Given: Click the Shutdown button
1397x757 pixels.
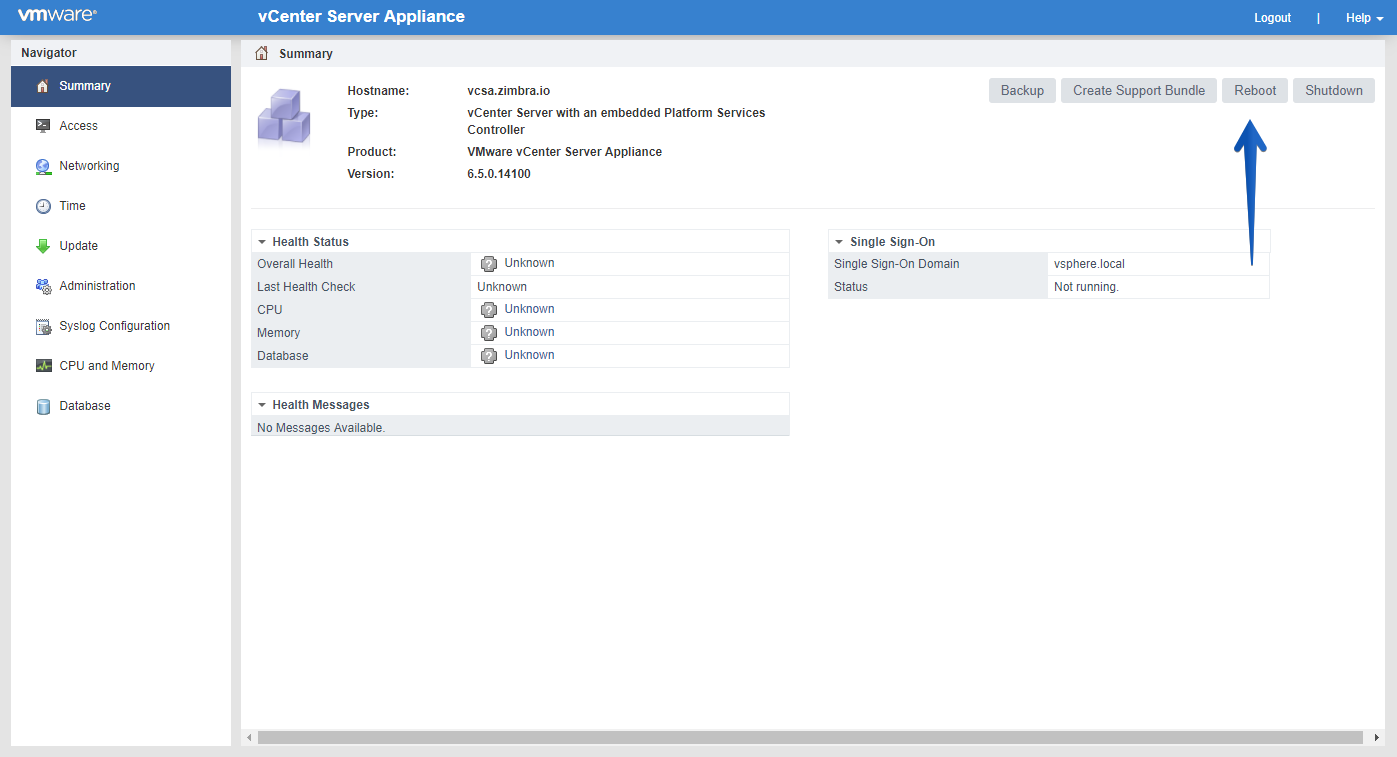Looking at the screenshot, I should pyautogui.click(x=1334, y=90).
